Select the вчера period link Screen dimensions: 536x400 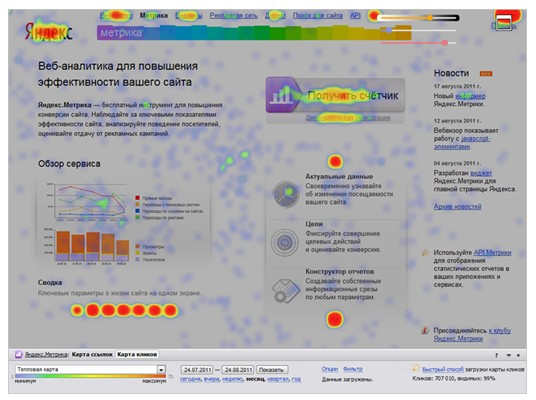click(x=212, y=379)
